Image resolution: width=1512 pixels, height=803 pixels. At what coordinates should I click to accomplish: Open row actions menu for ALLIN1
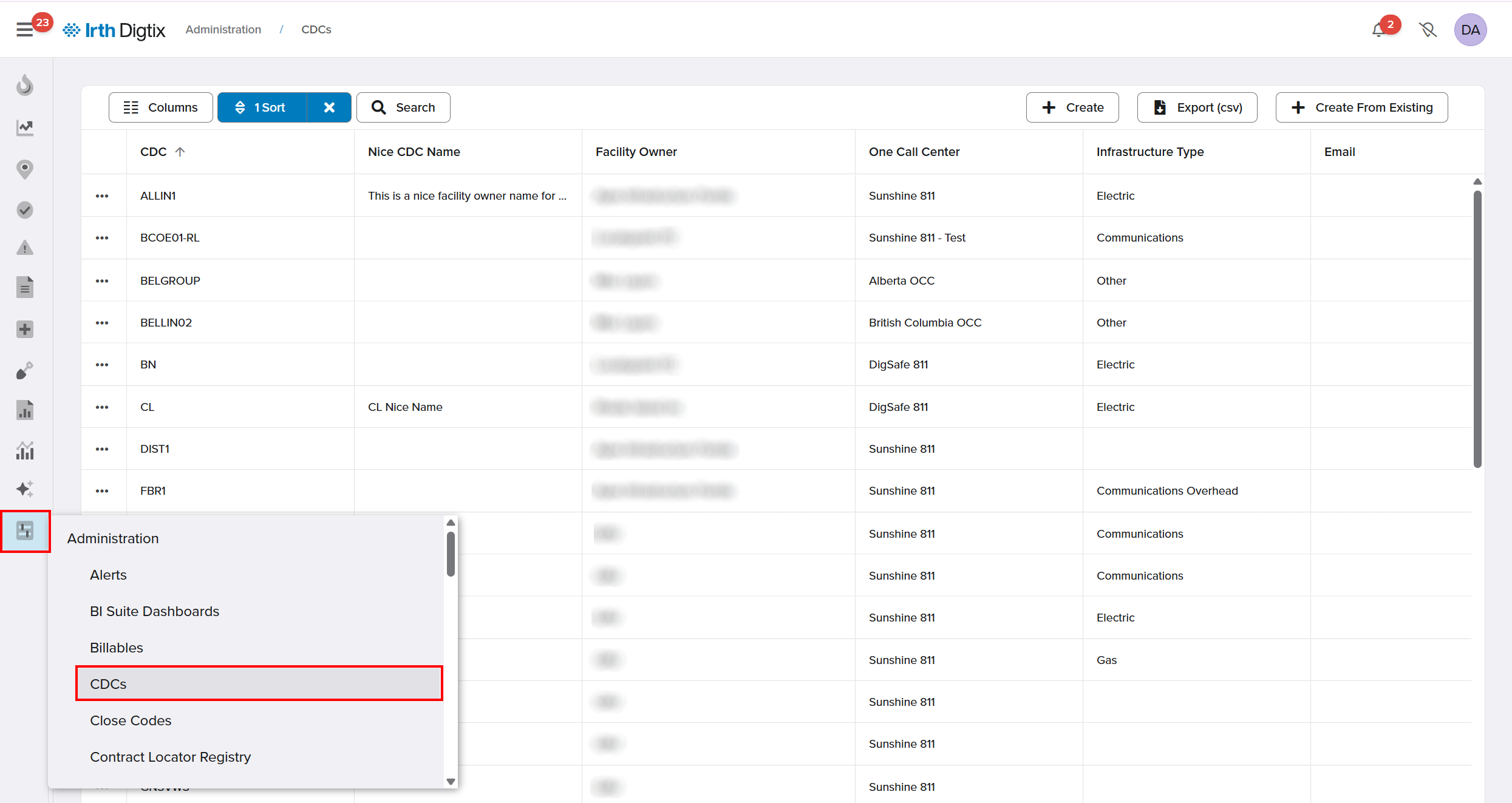(x=102, y=196)
